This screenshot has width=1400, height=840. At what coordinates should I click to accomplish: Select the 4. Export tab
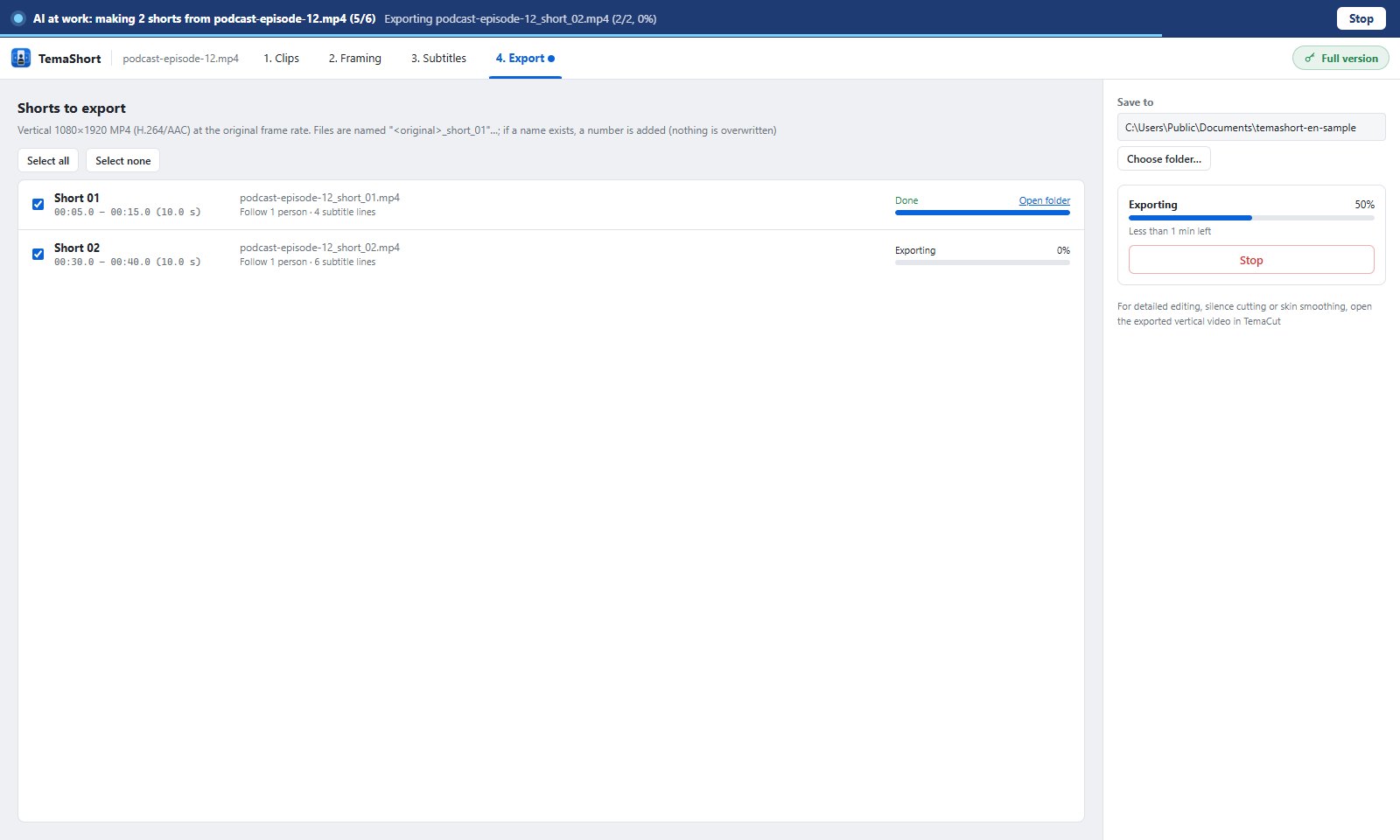coord(525,59)
